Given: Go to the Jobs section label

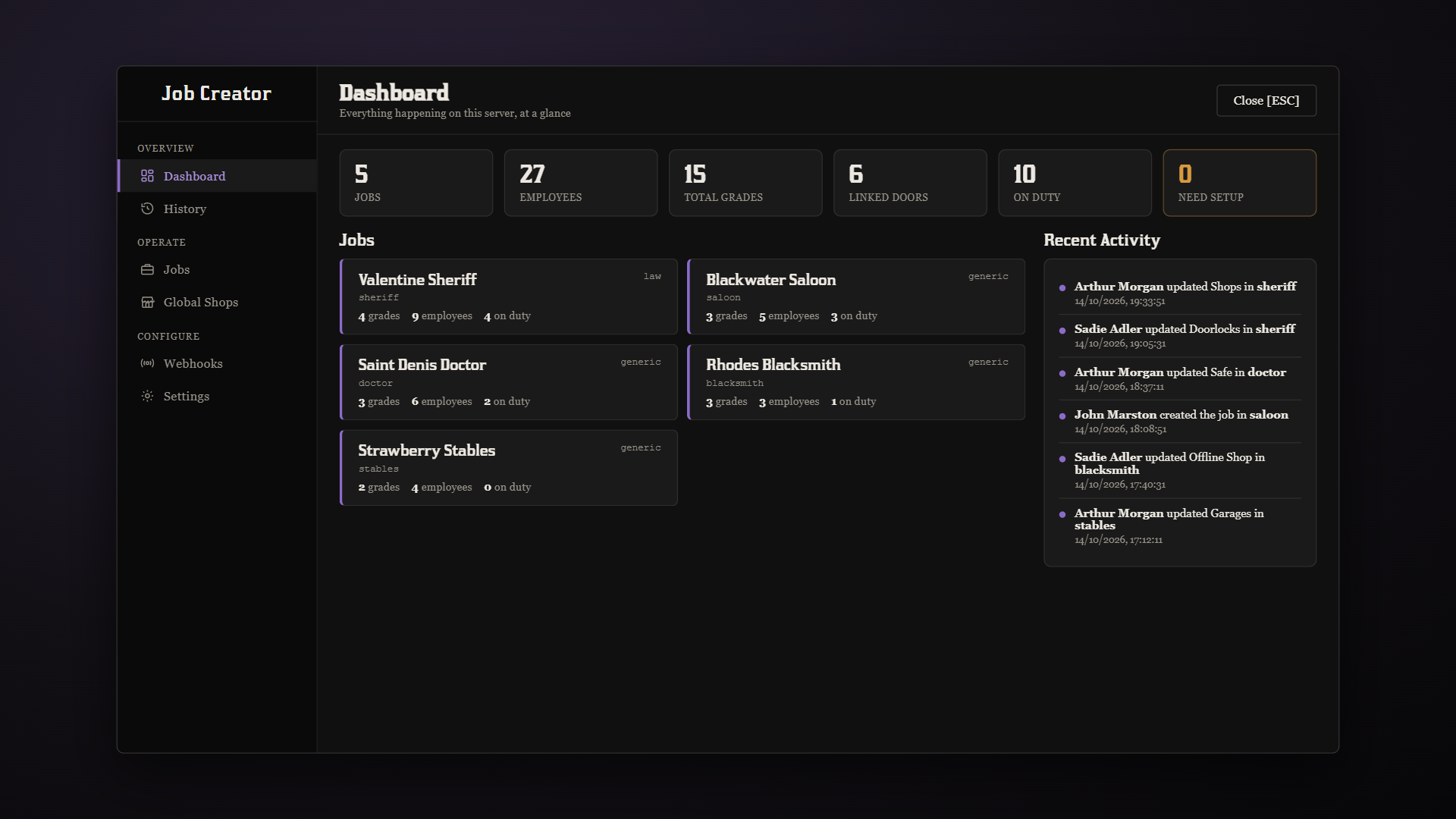Looking at the screenshot, I should pos(177,269).
